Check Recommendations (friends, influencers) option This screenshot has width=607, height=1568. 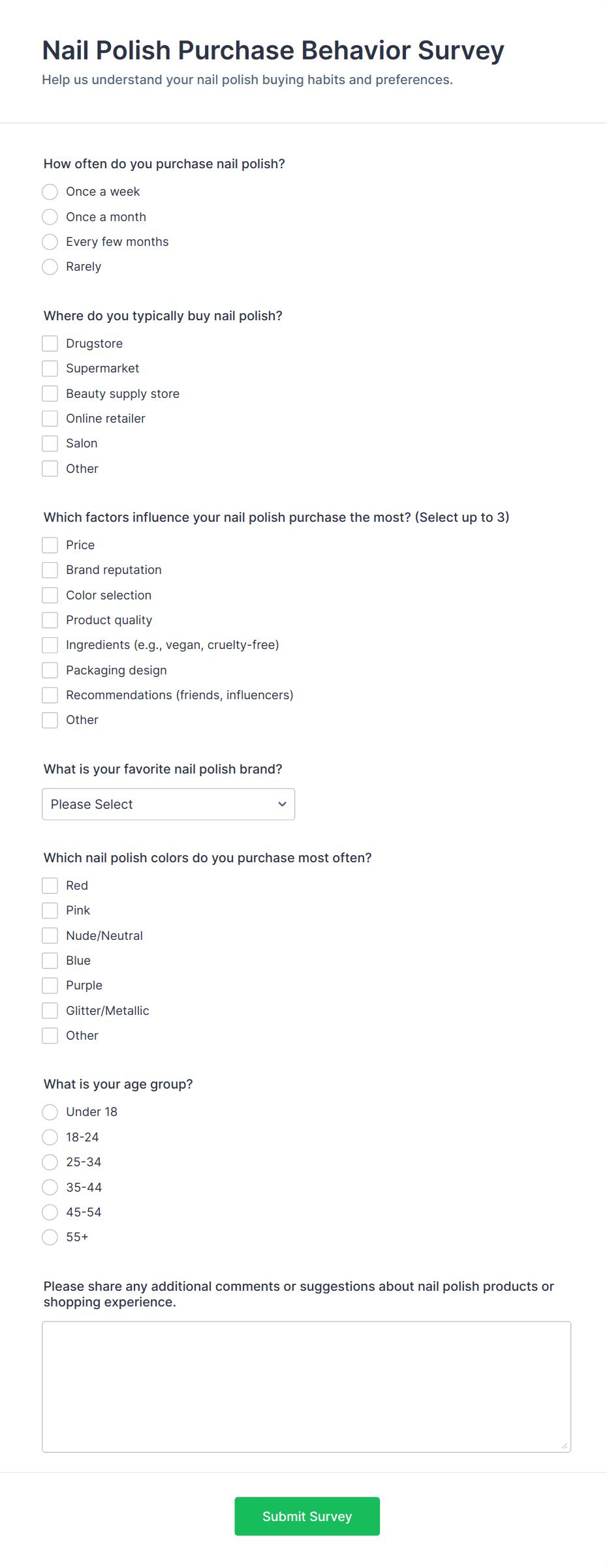(x=50, y=695)
